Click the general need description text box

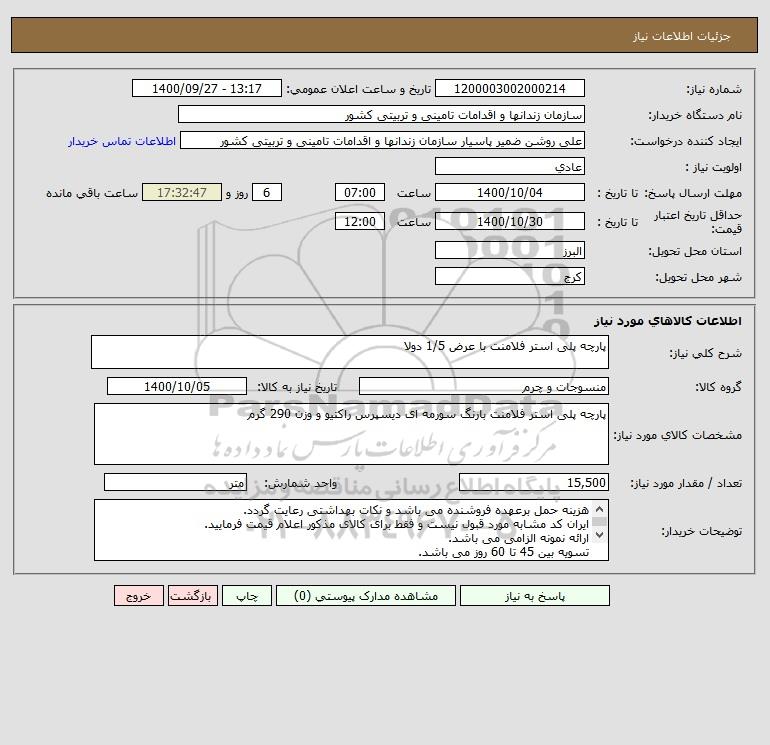pyautogui.click(x=350, y=352)
